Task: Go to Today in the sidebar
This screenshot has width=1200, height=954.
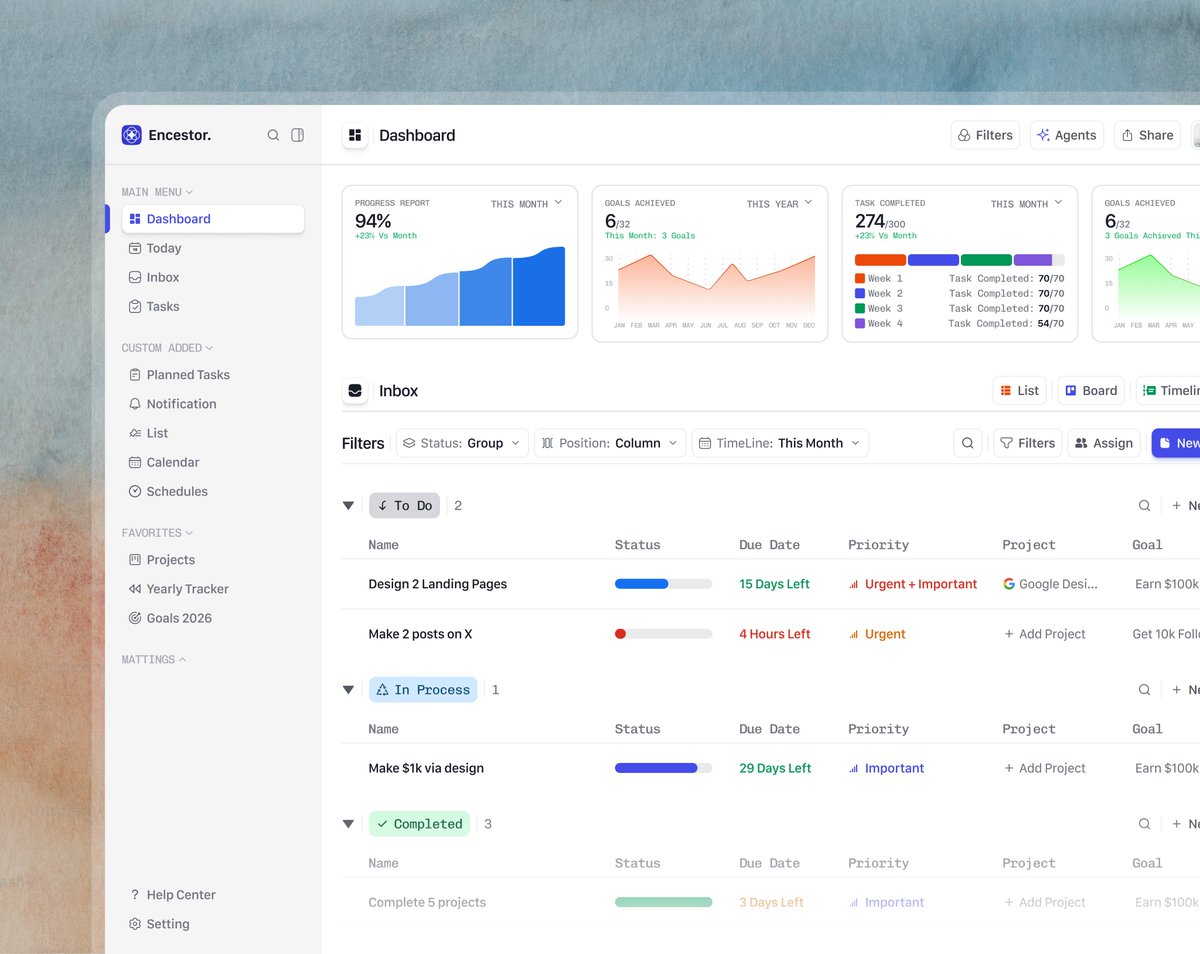Action: [155, 248]
